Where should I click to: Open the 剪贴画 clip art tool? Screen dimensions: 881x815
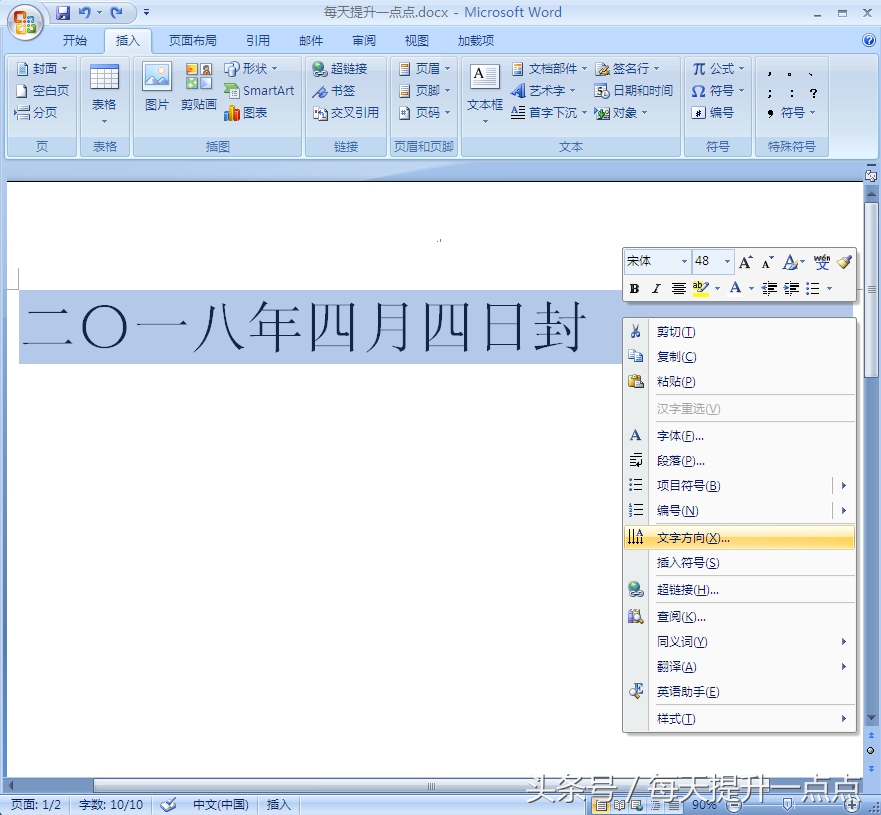(199, 88)
